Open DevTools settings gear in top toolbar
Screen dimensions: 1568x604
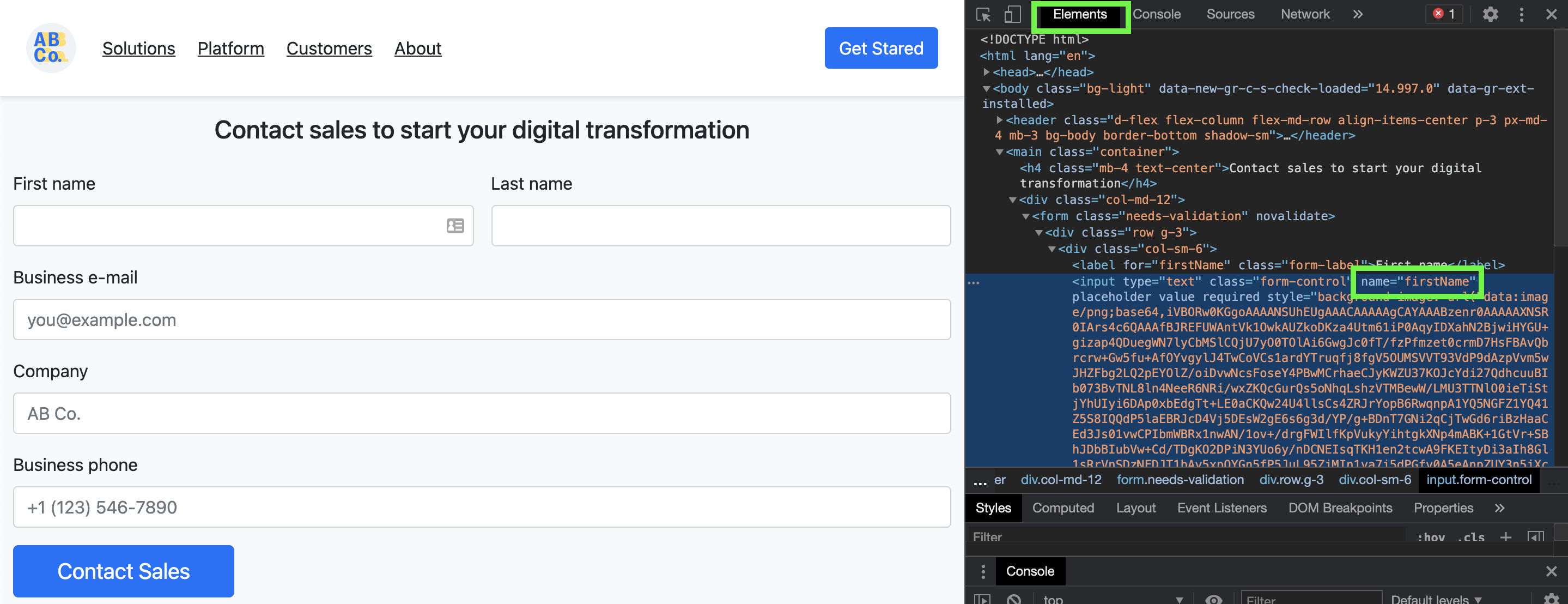click(x=1490, y=14)
